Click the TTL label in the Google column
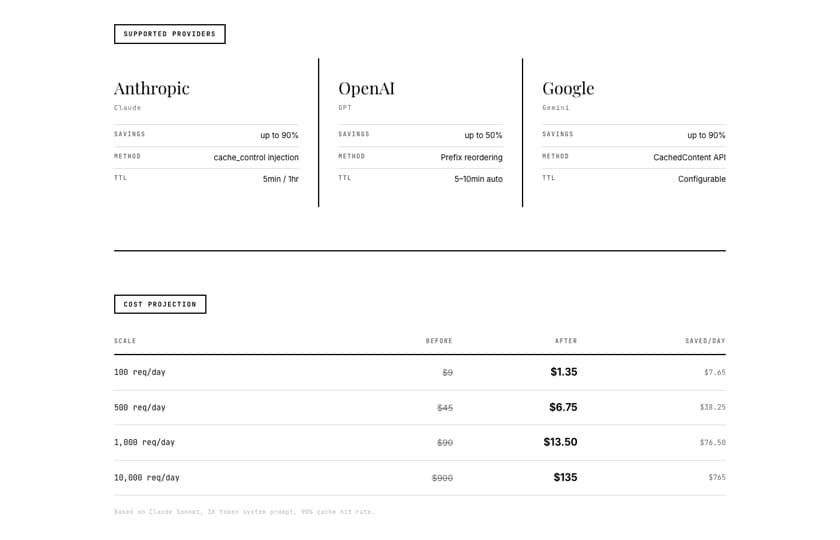This screenshot has width=840, height=540. [549, 178]
